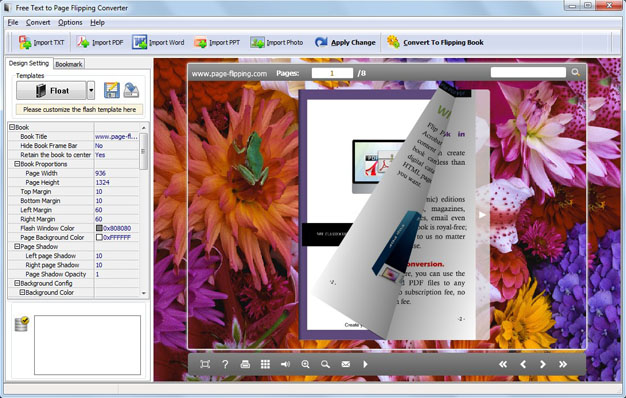Click the Hide Book Frame Bar value
The width and height of the screenshot is (626, 398).
(116, 145)
